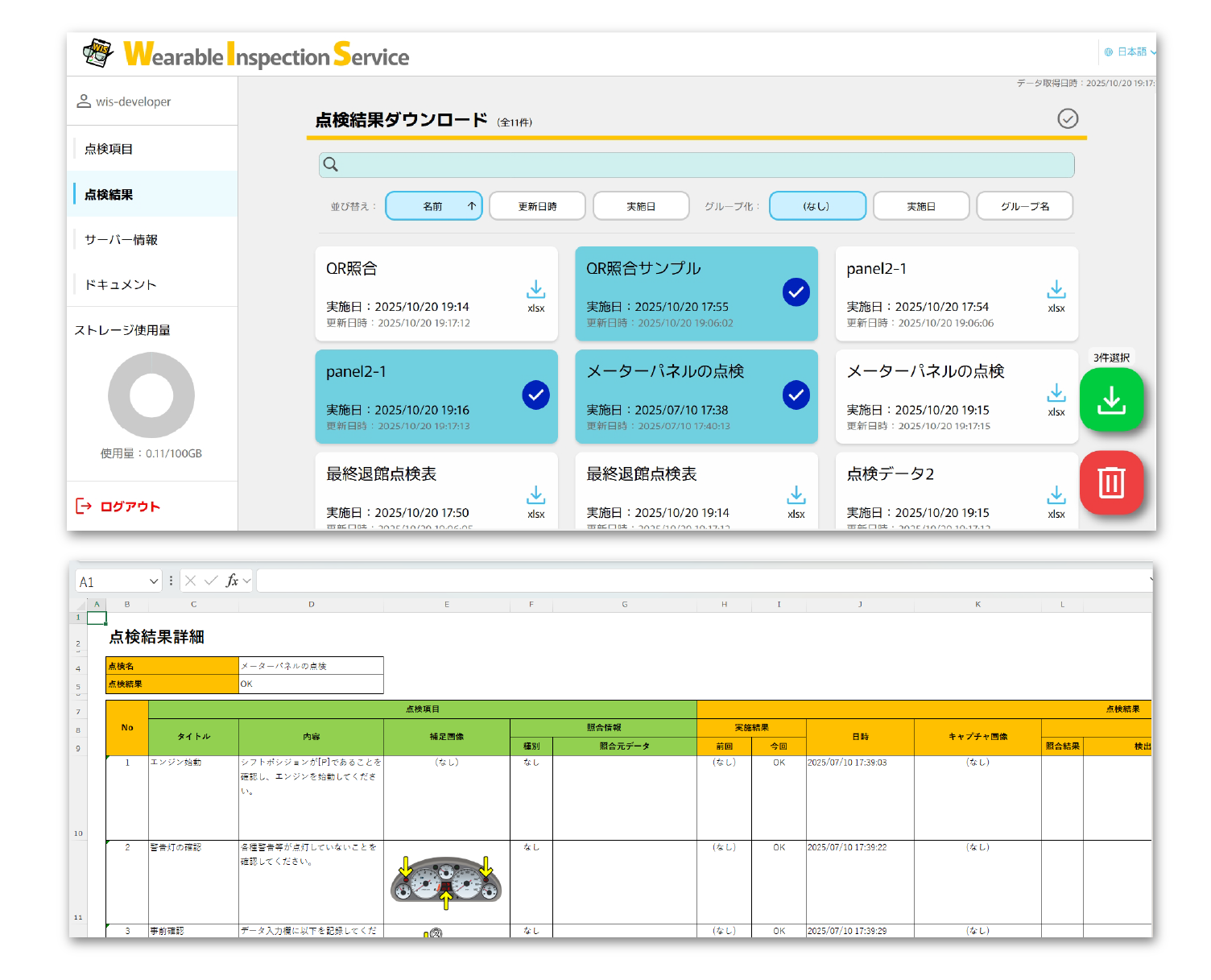Group results by グループ名
The image size is (1211, 980).
tap(1024, 206)
